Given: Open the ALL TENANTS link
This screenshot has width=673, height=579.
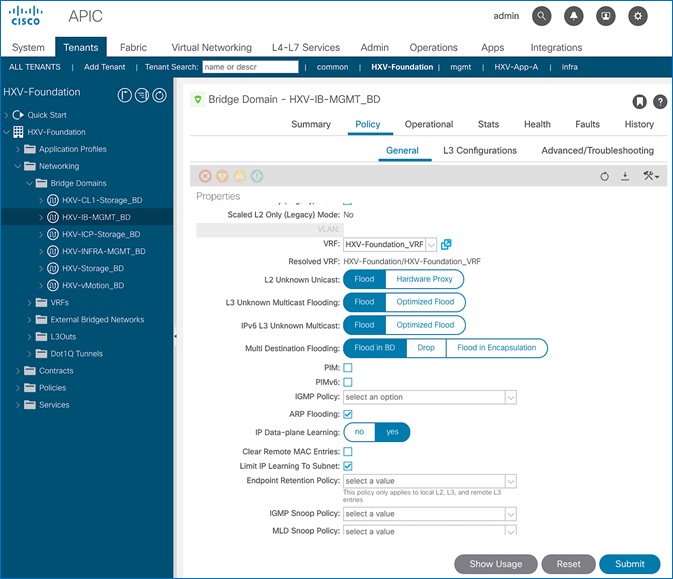Looking at the screenshot, I should click(x=35, y=67).
